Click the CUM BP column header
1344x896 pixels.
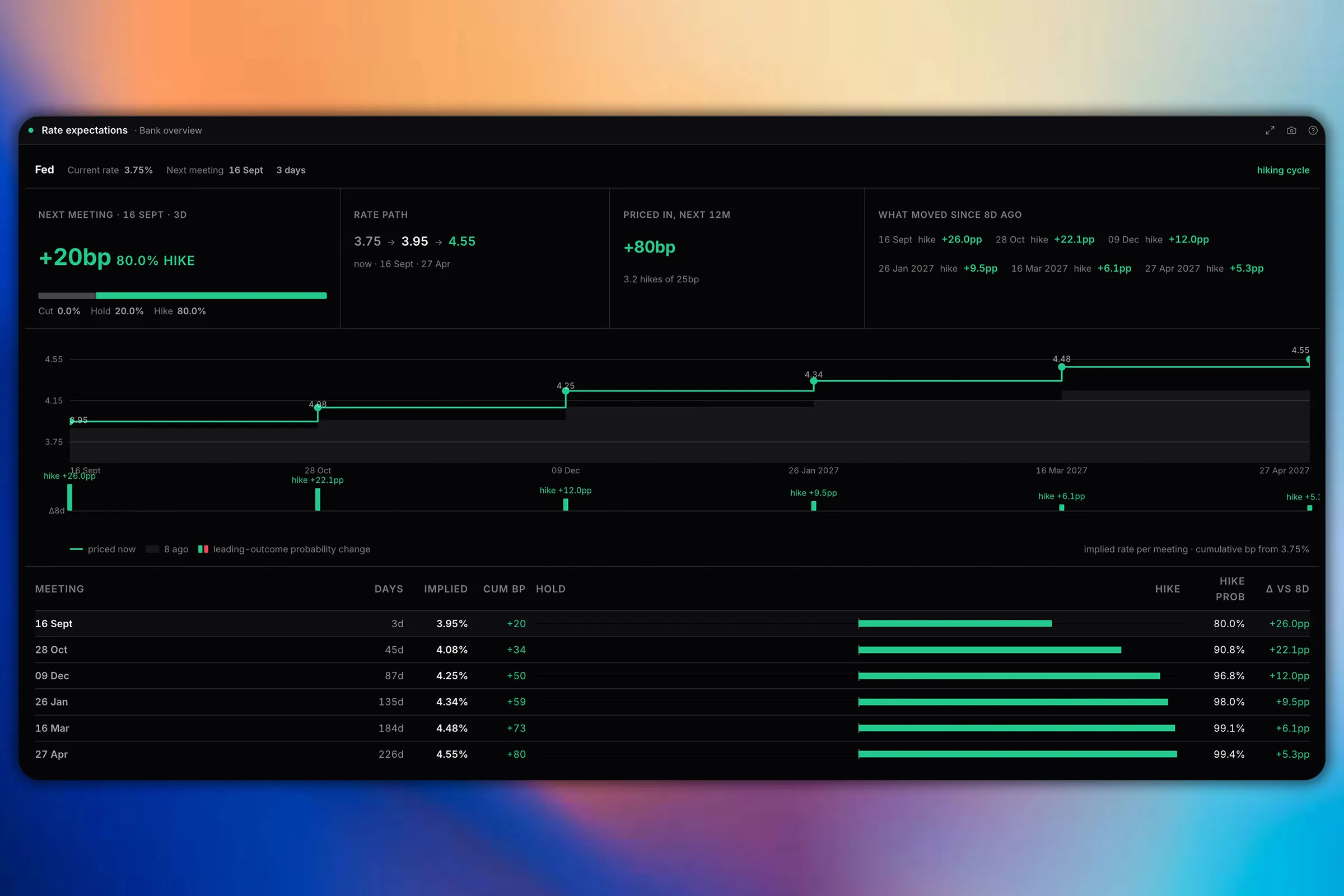504,589
